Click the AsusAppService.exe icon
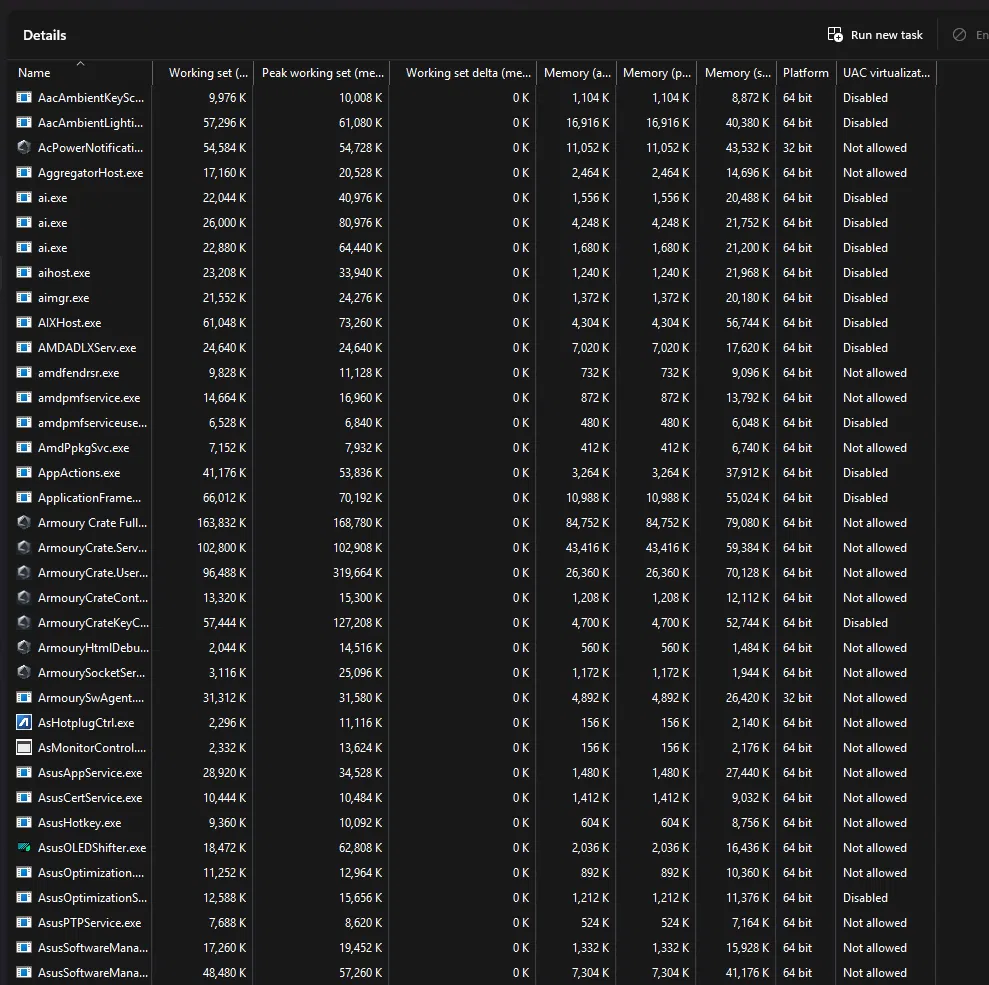Image resolution: width=989 pixels, height=985 pixels. click(24, 772)
